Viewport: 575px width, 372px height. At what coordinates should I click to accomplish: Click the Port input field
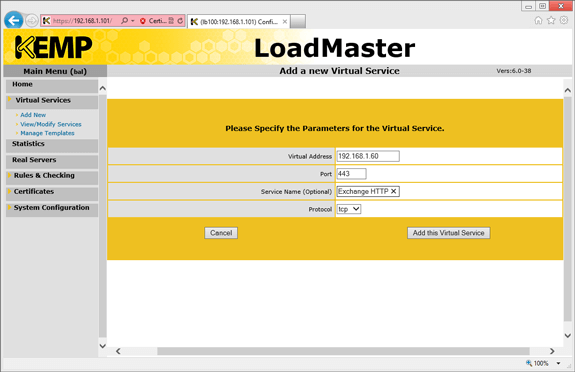click(351, 174)
